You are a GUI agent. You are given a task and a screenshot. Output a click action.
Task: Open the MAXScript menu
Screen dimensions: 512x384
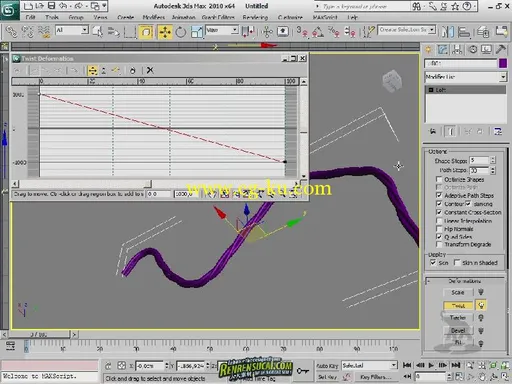[x=325, y=17]
